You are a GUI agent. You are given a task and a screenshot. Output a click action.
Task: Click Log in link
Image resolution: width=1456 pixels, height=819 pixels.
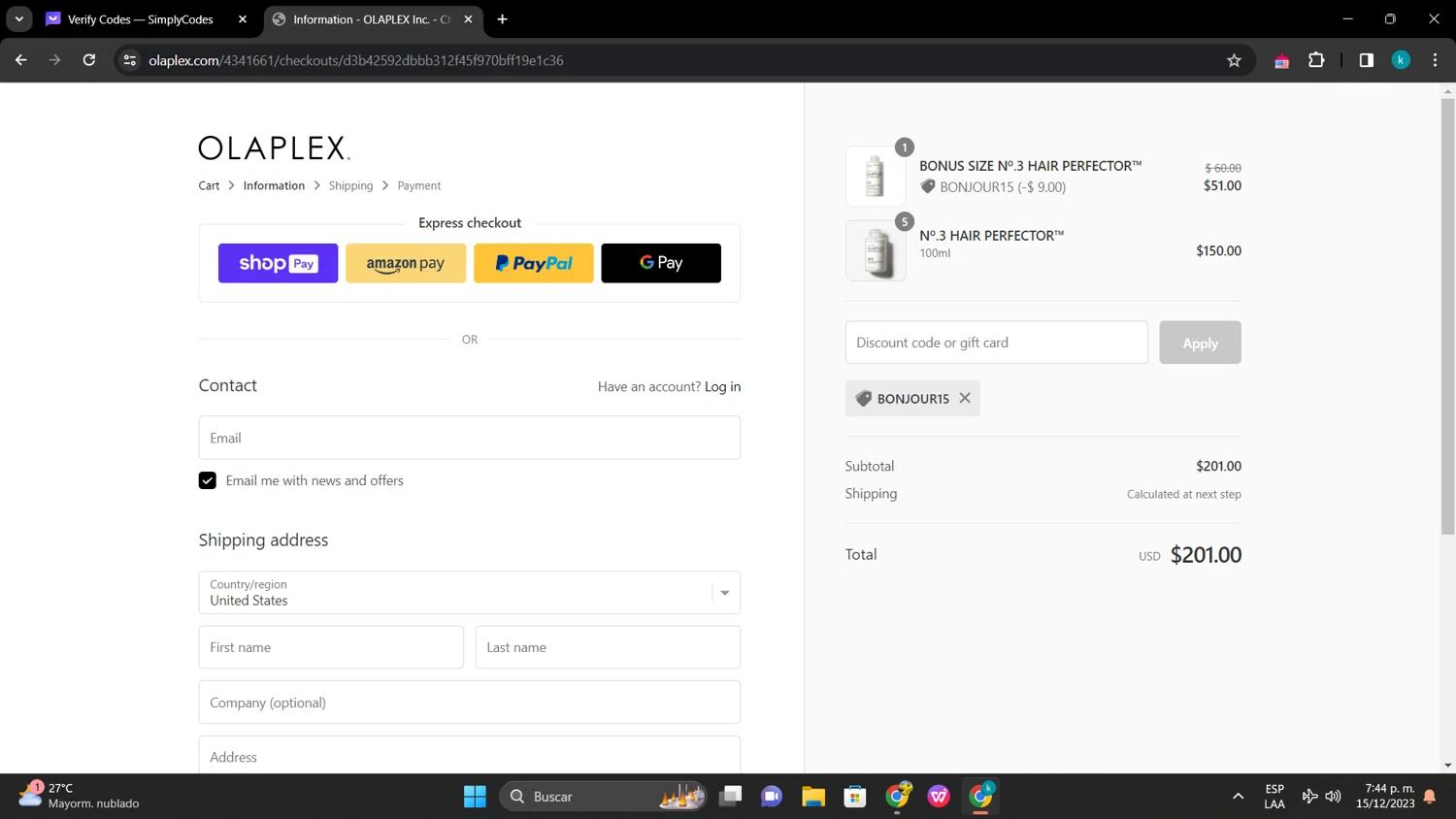click(722, 386)
